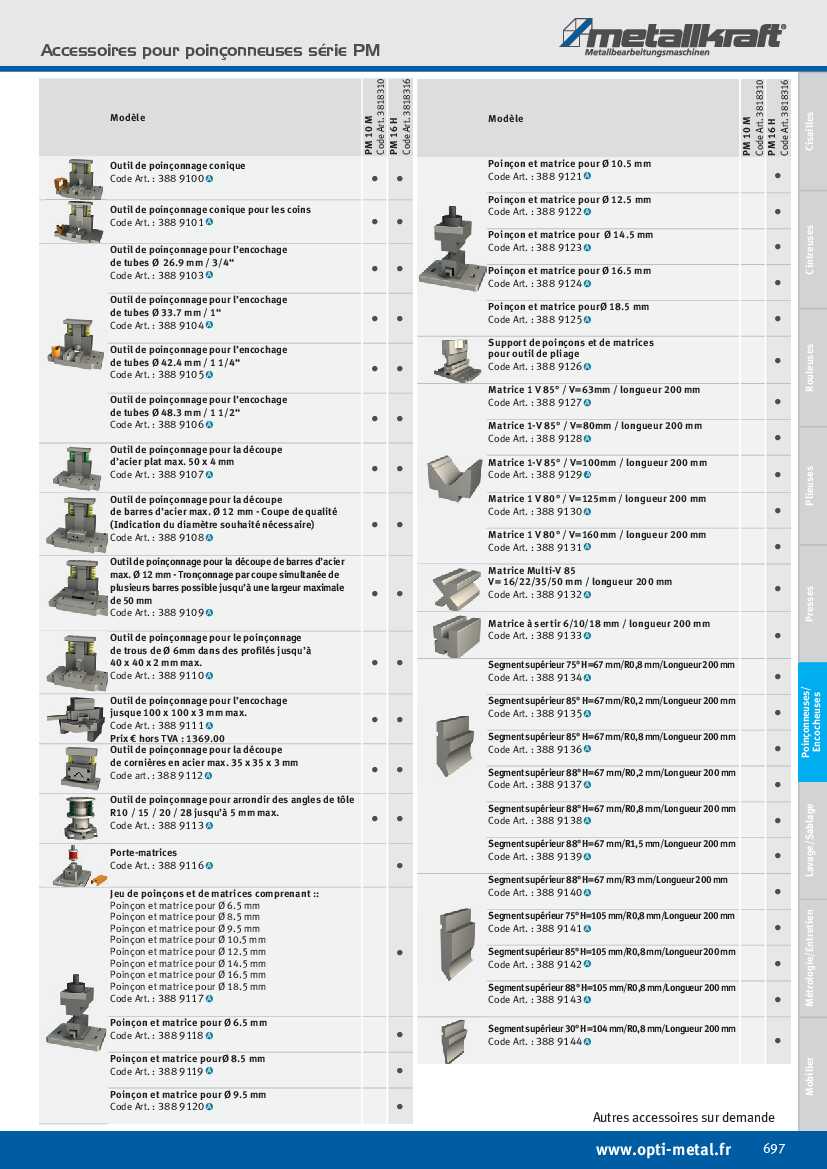Image resolution: width=827 pixels, height=1169 pixels.
Task: Click the Metallkraft logo
Action: coord(672,37)
